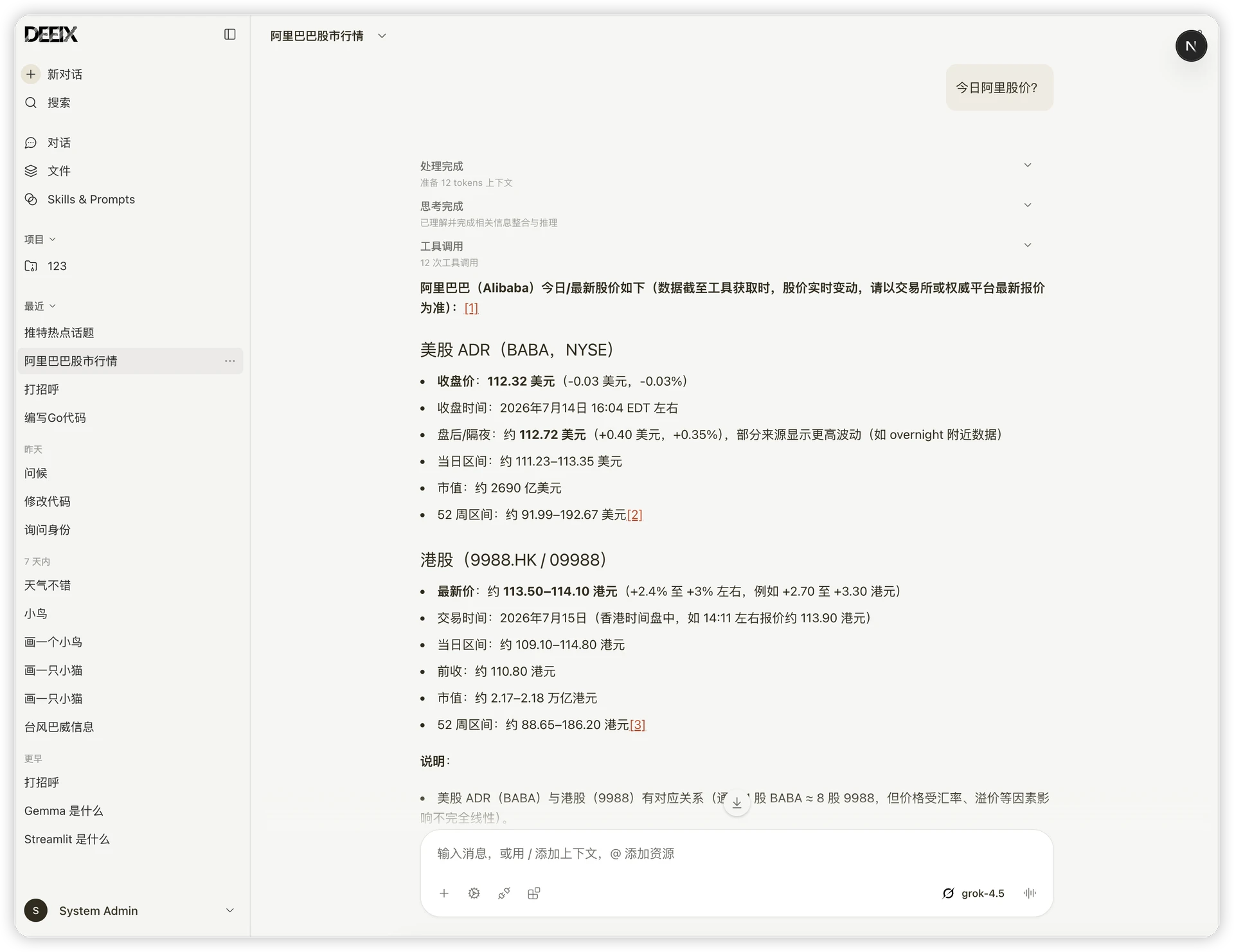Screen dimensions: 1234x952
Task: Click the plus icon for 新对话
Action: [31, 74]
